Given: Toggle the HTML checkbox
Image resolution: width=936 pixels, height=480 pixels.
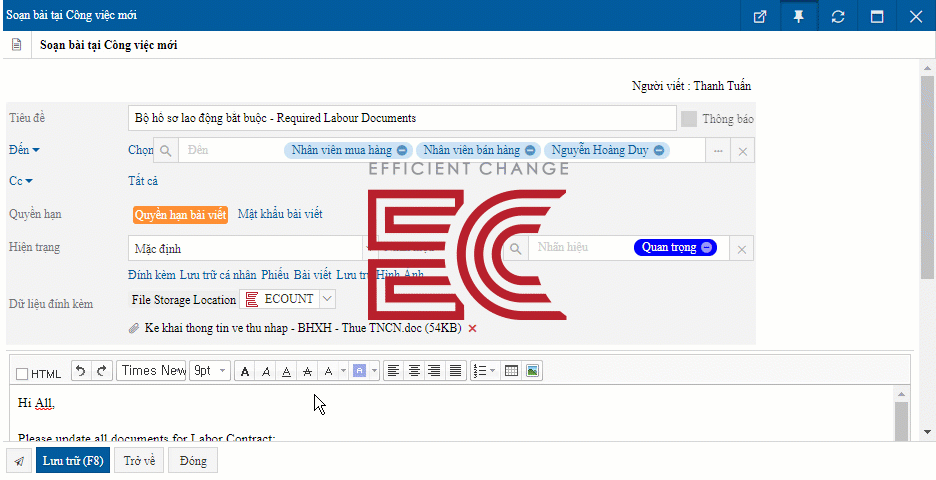Looking at the screenshot, I should tap(22, 374).
